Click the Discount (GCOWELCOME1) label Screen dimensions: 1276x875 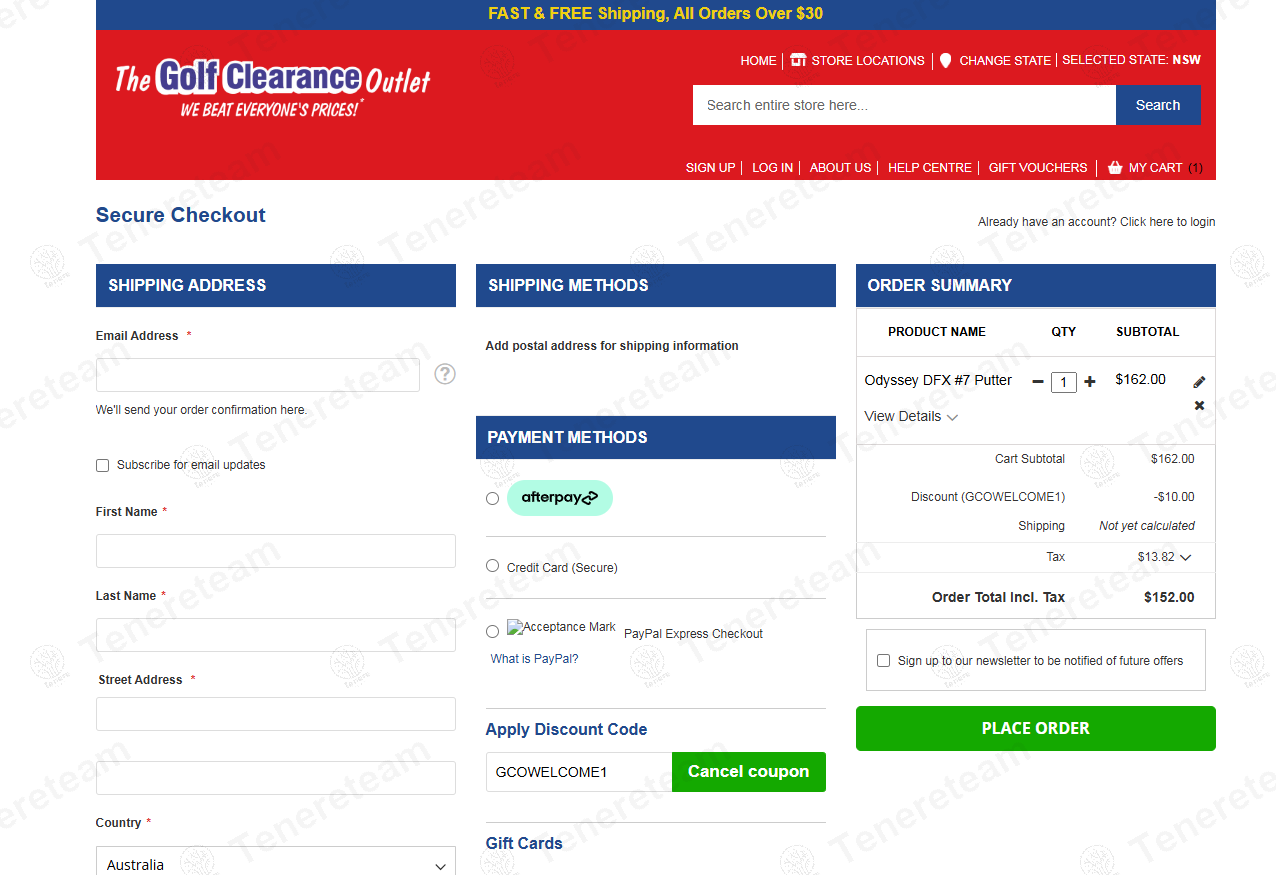988,497
